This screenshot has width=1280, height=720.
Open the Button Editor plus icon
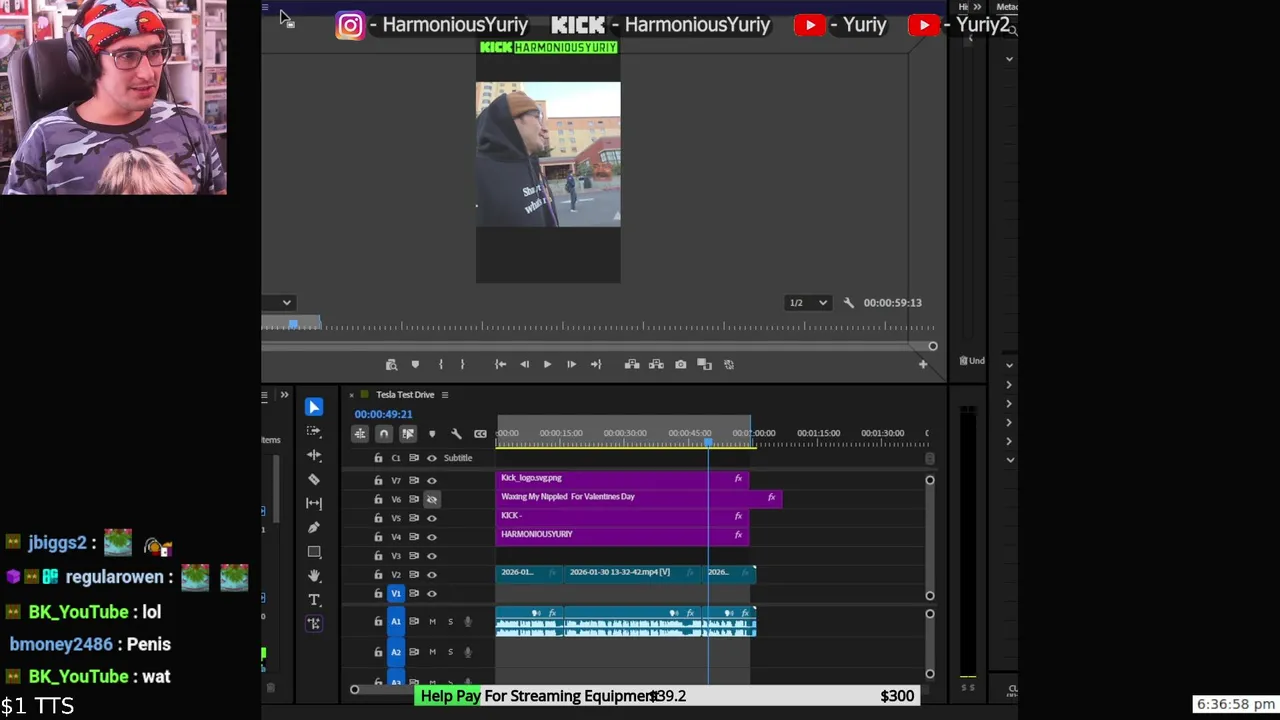coord(923,364)
